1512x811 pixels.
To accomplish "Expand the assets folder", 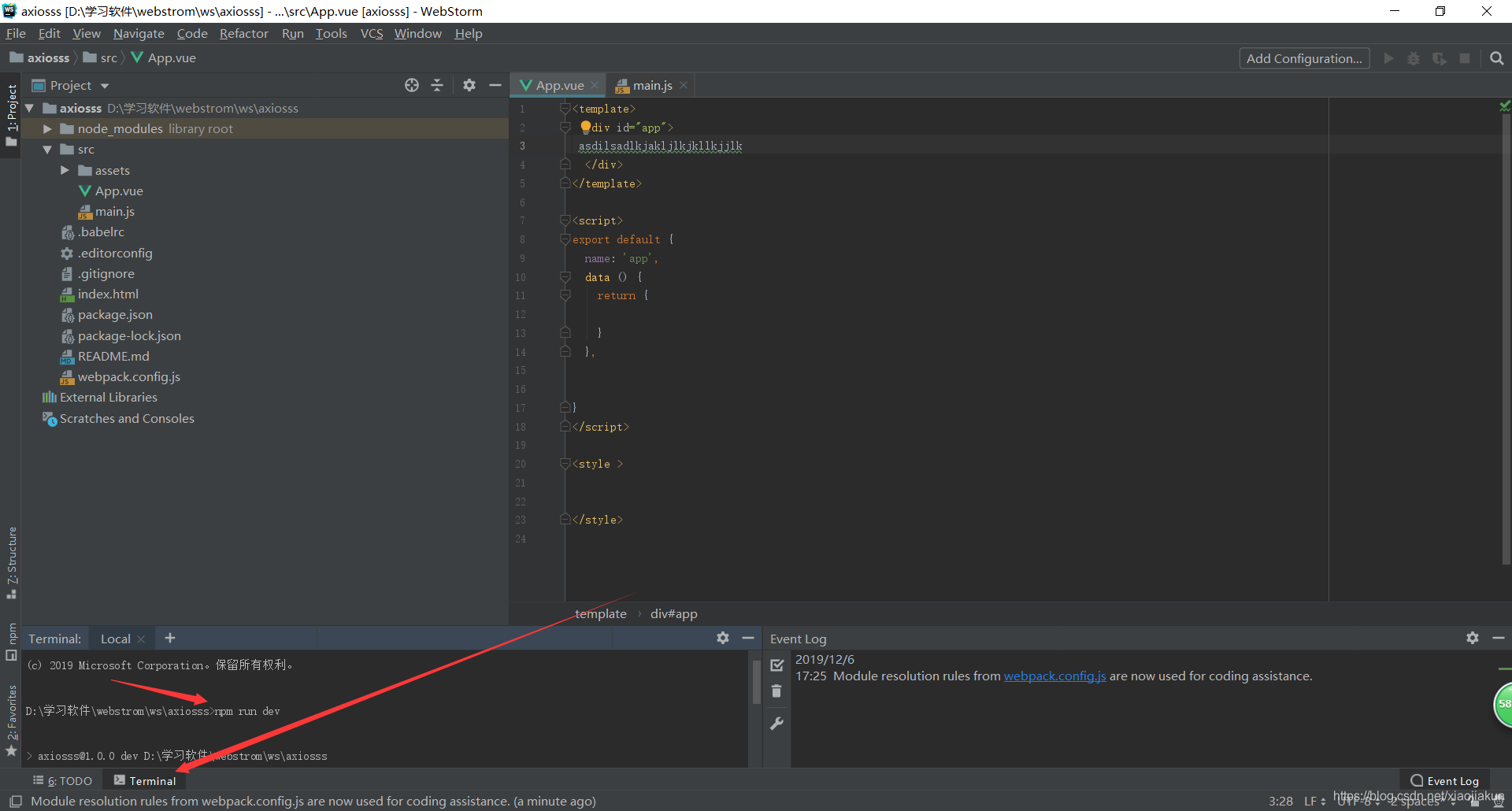I will coord(65,170).
